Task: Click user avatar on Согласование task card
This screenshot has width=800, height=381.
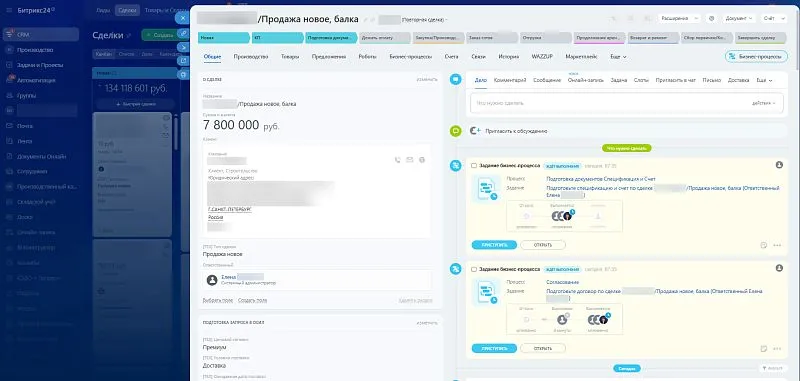Action: pos(779,268)
